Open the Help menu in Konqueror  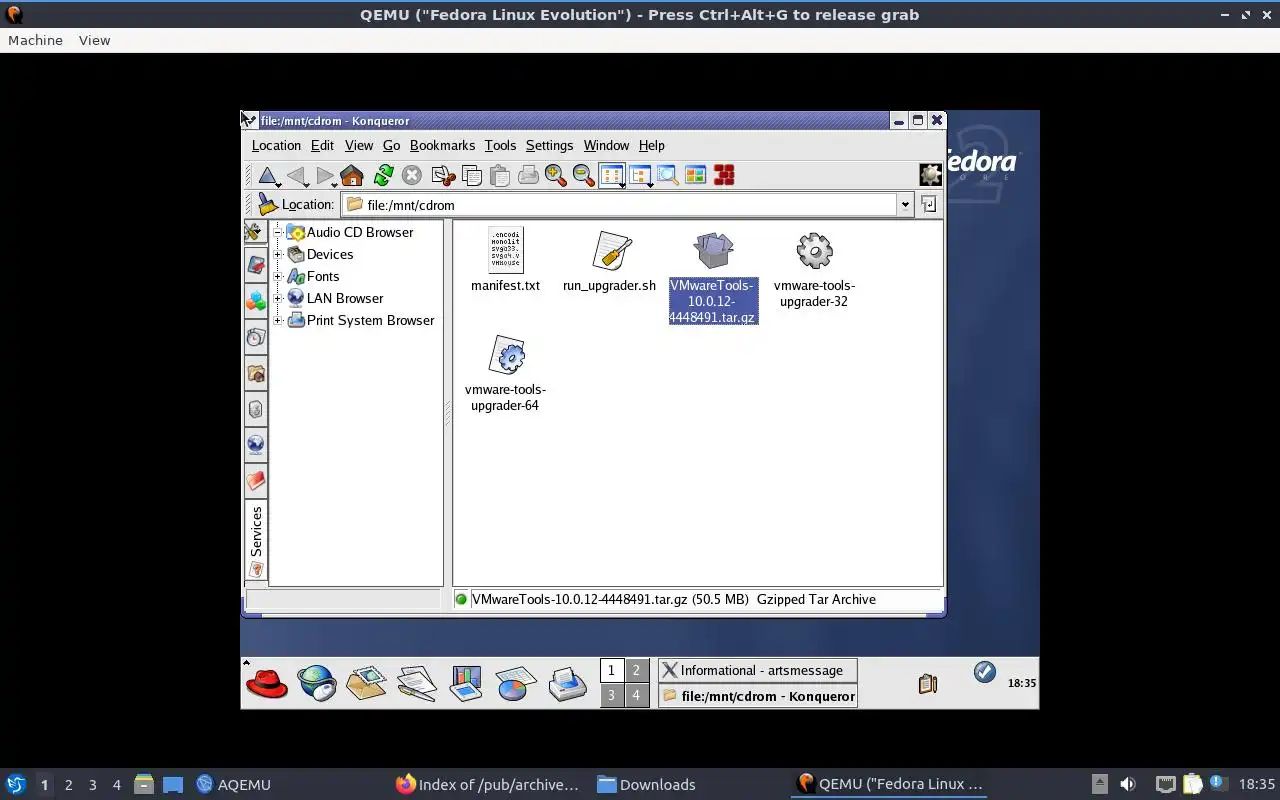[651, 145]
